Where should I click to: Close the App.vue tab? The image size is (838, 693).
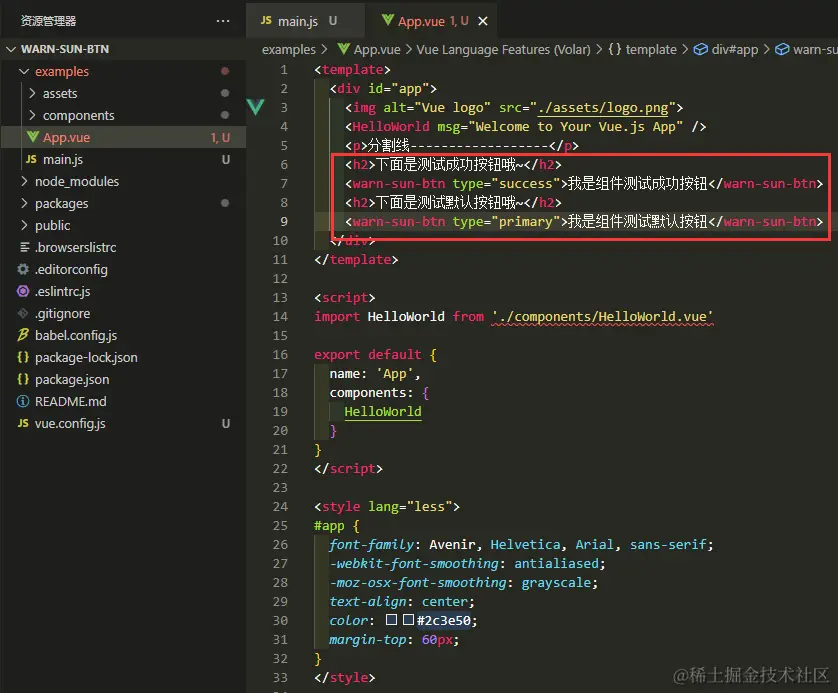[483, 21]
